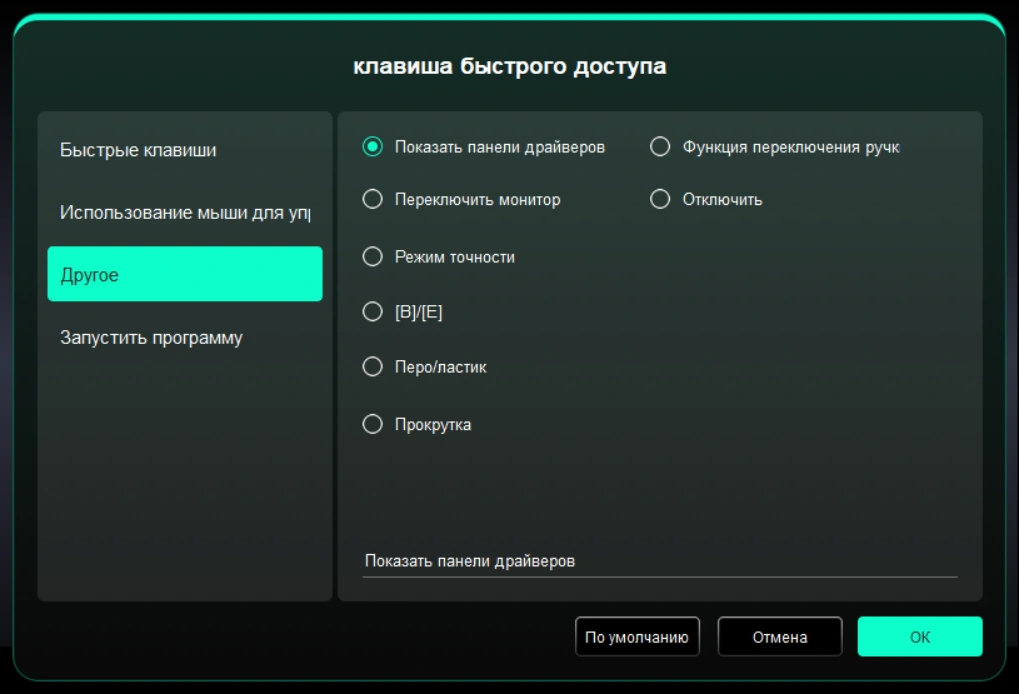Click the 'Отмена' button
This screenshot has width=1019, height=694.
click(x=779, y=637)
